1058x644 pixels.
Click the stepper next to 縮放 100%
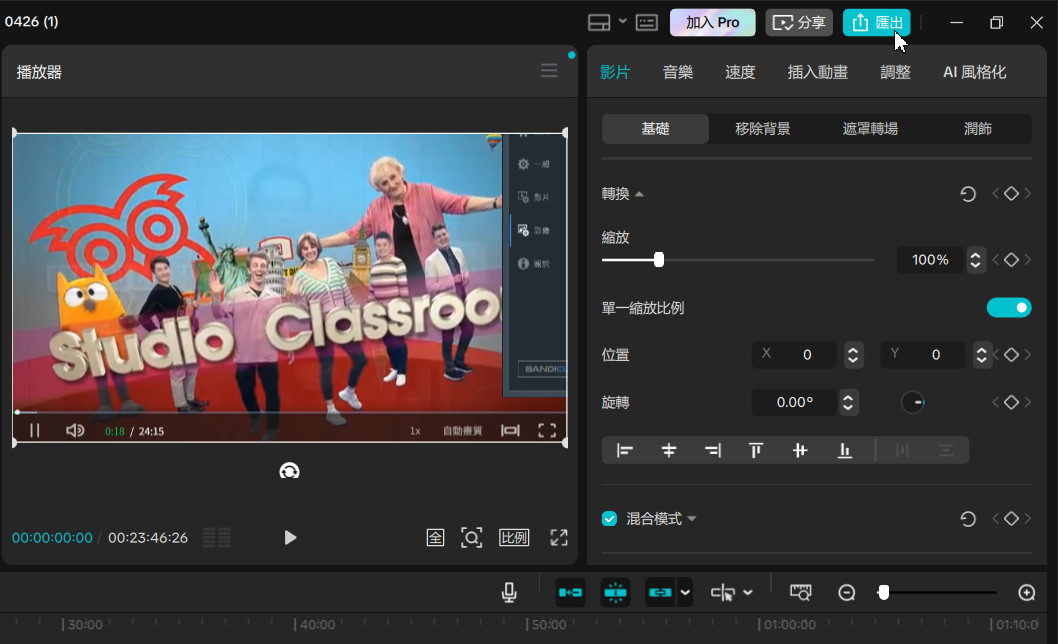pyautogui.click(x=975, y=260)
